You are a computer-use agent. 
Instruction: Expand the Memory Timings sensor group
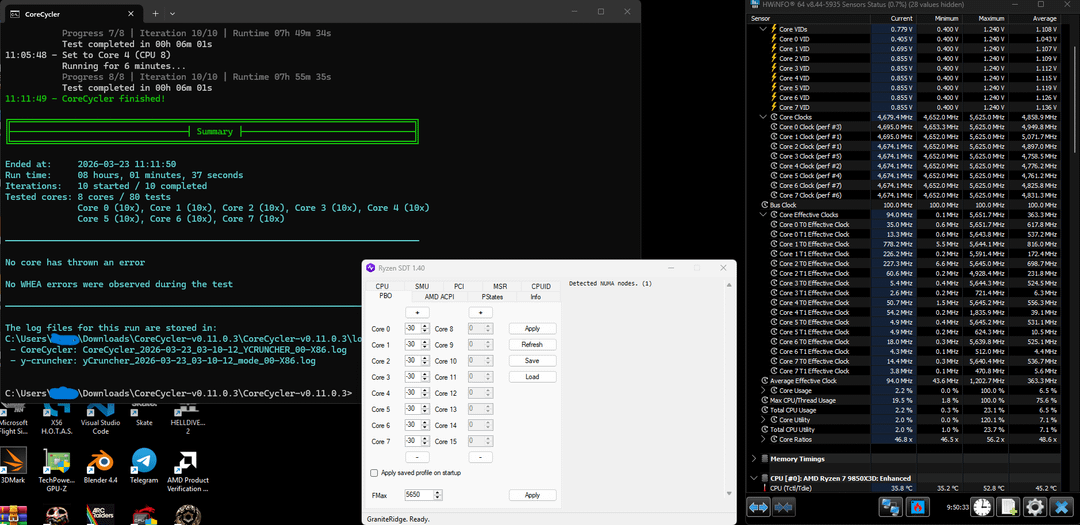click(753, 458)
